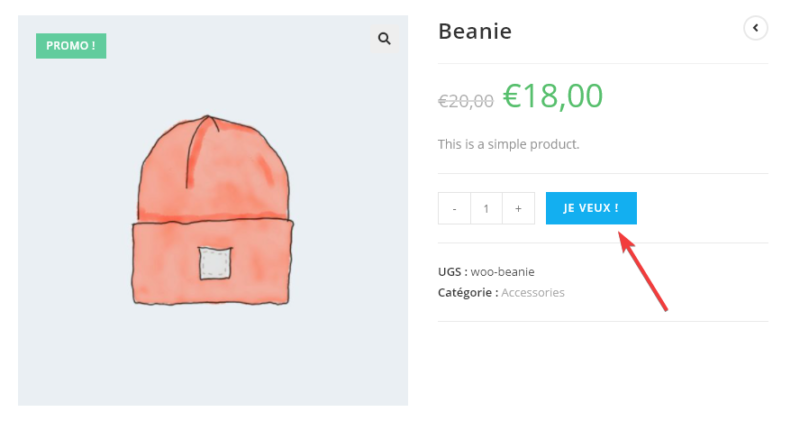800x430 pixels.
Task: Decrease quantity with the minus button
Action: tap(454, 208)
